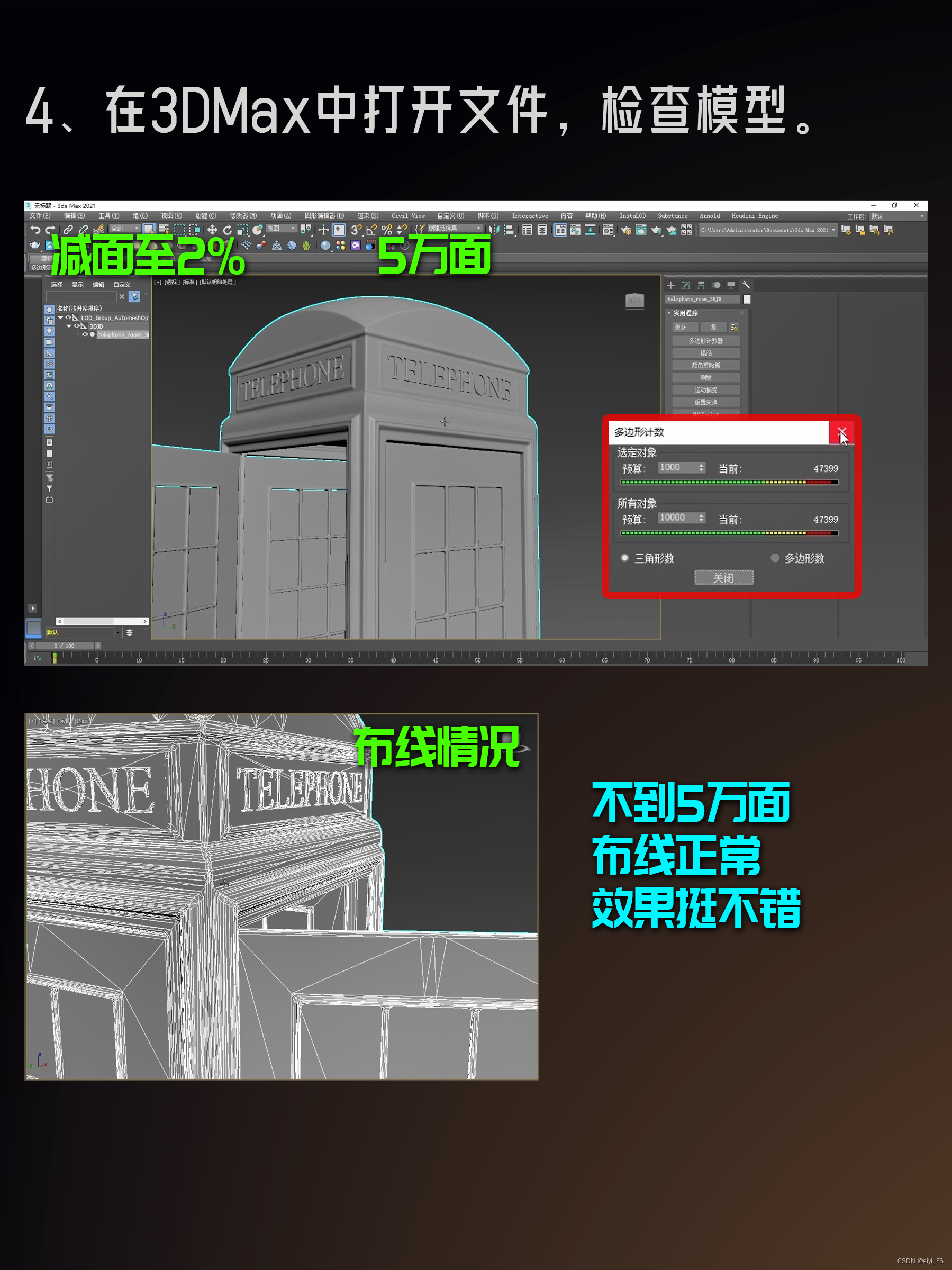Click the telephone_room_3DJD name field
The width and height of the screenshot is (952, 1270).
pos(703,299)
